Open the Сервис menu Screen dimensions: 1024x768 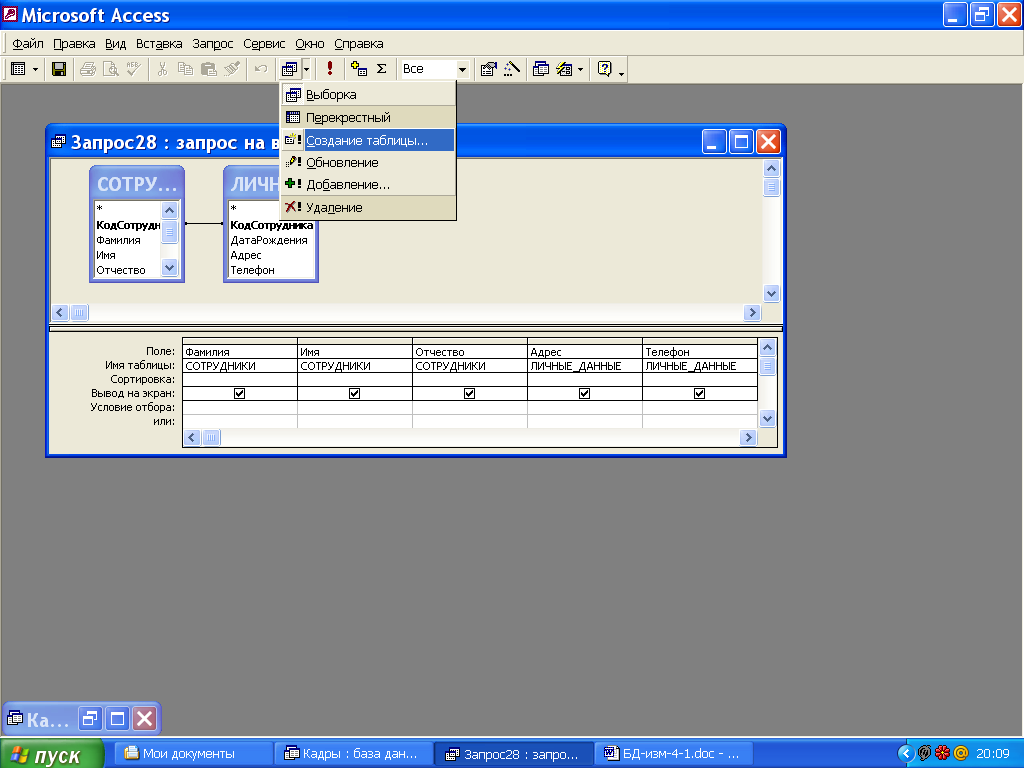(264, 44)
